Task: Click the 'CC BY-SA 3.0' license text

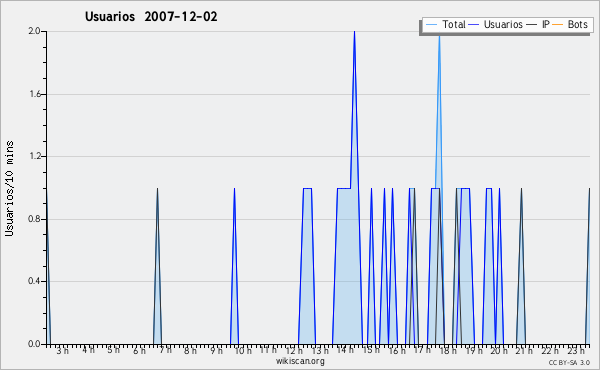Action: (569, 362)
